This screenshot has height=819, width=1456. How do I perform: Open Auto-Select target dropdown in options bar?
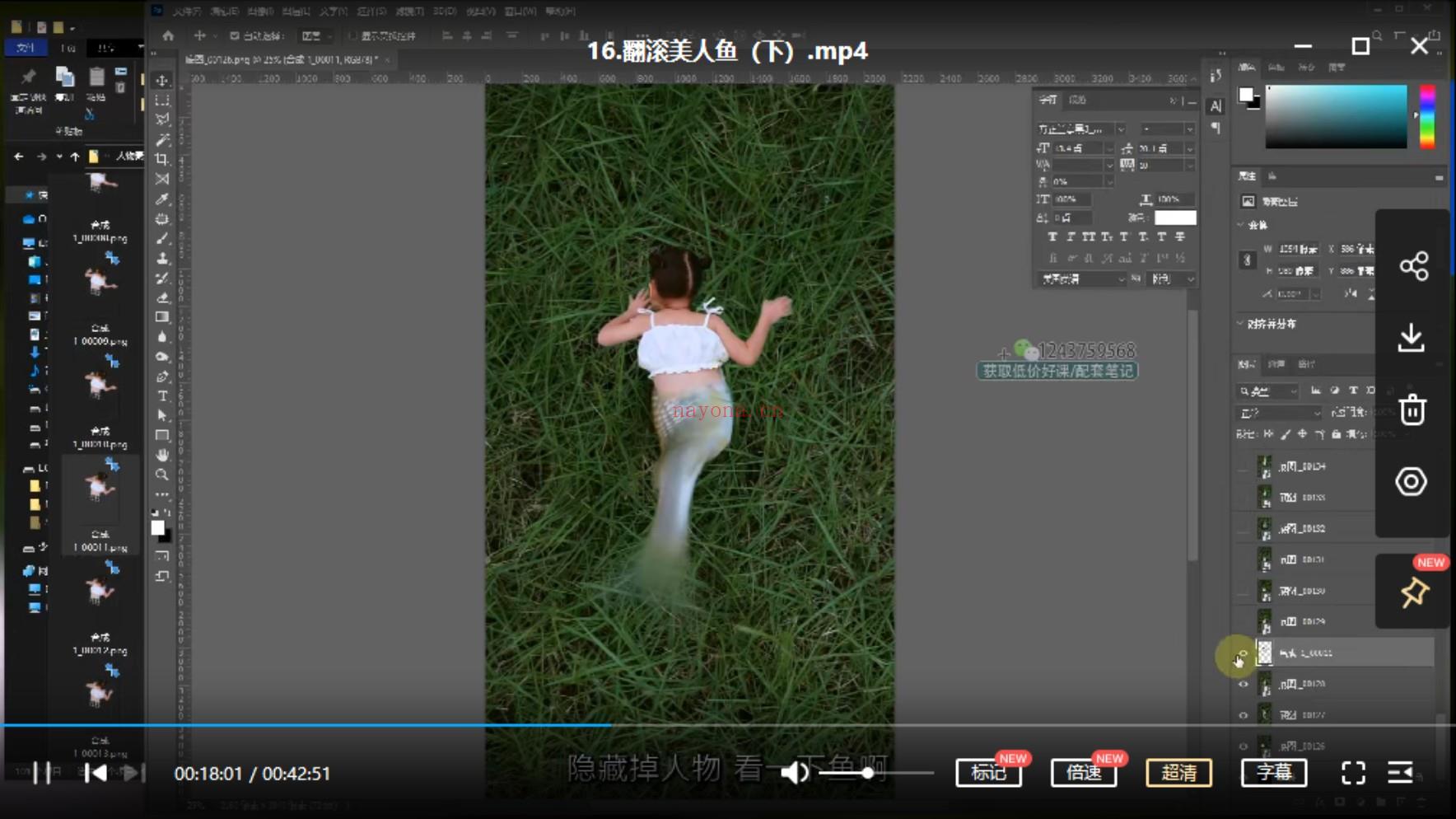pos(316,36)
